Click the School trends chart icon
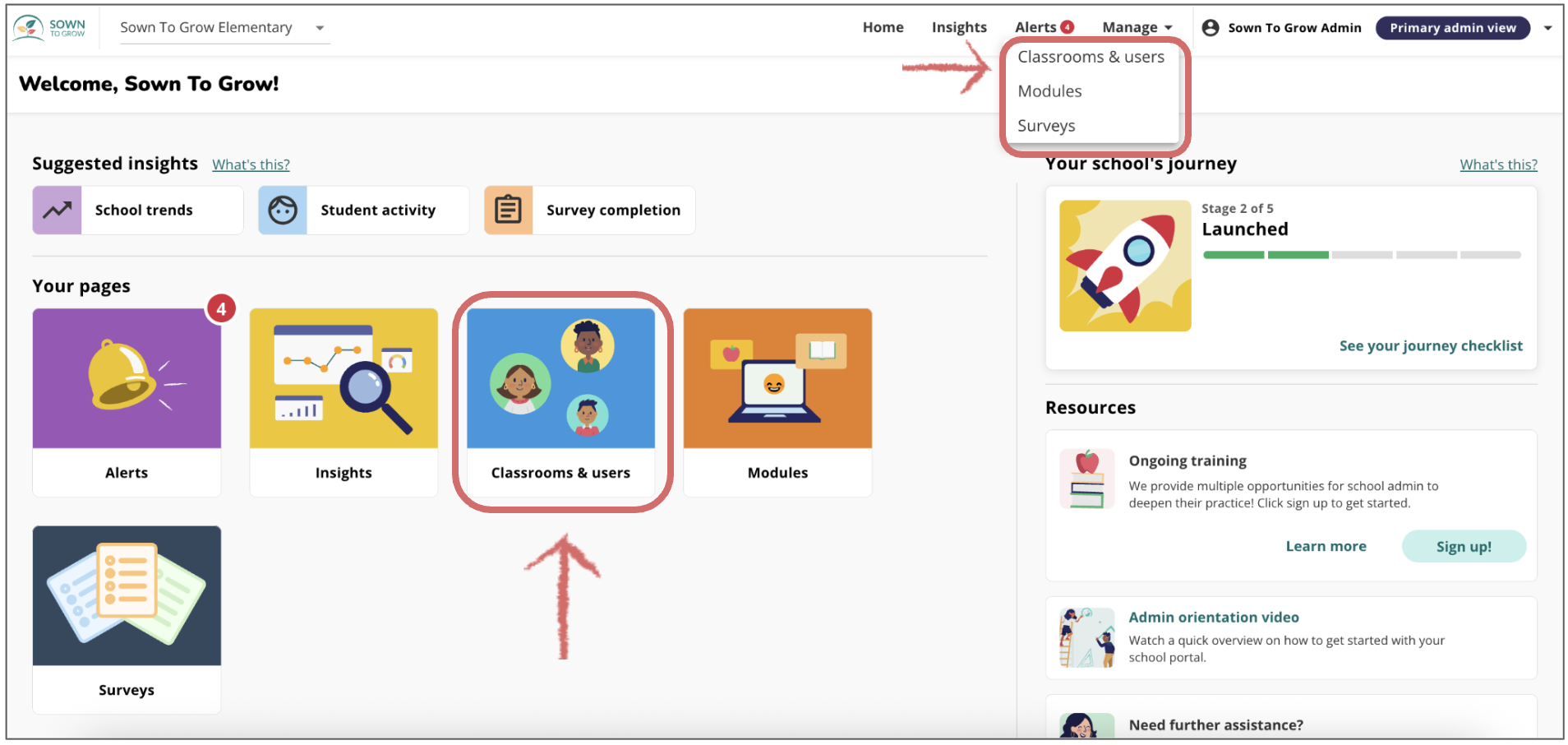This screenshot has width=1568, height=745. [57, 211]
